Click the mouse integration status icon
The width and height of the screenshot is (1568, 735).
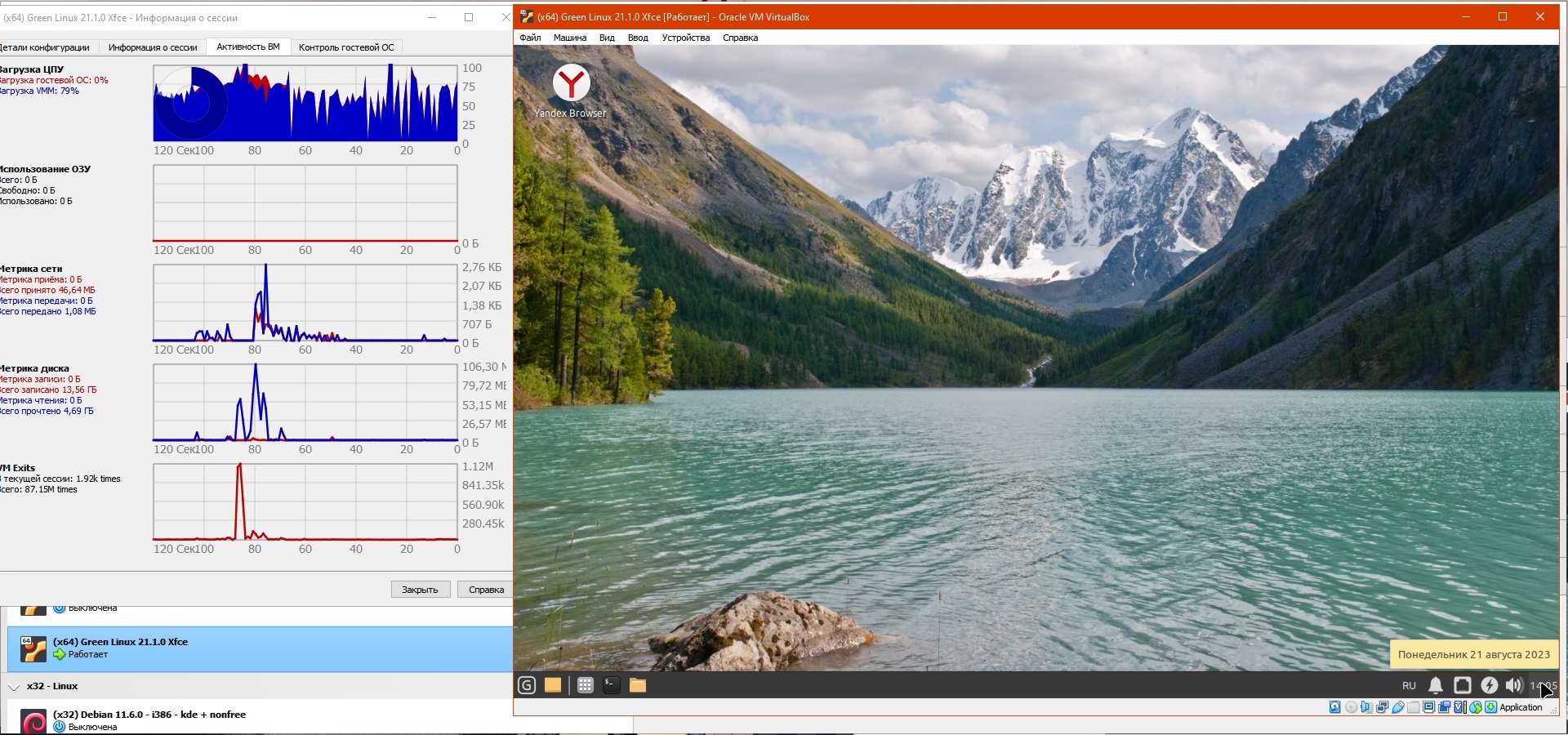pyautogui.click(x=1475, y=707)
